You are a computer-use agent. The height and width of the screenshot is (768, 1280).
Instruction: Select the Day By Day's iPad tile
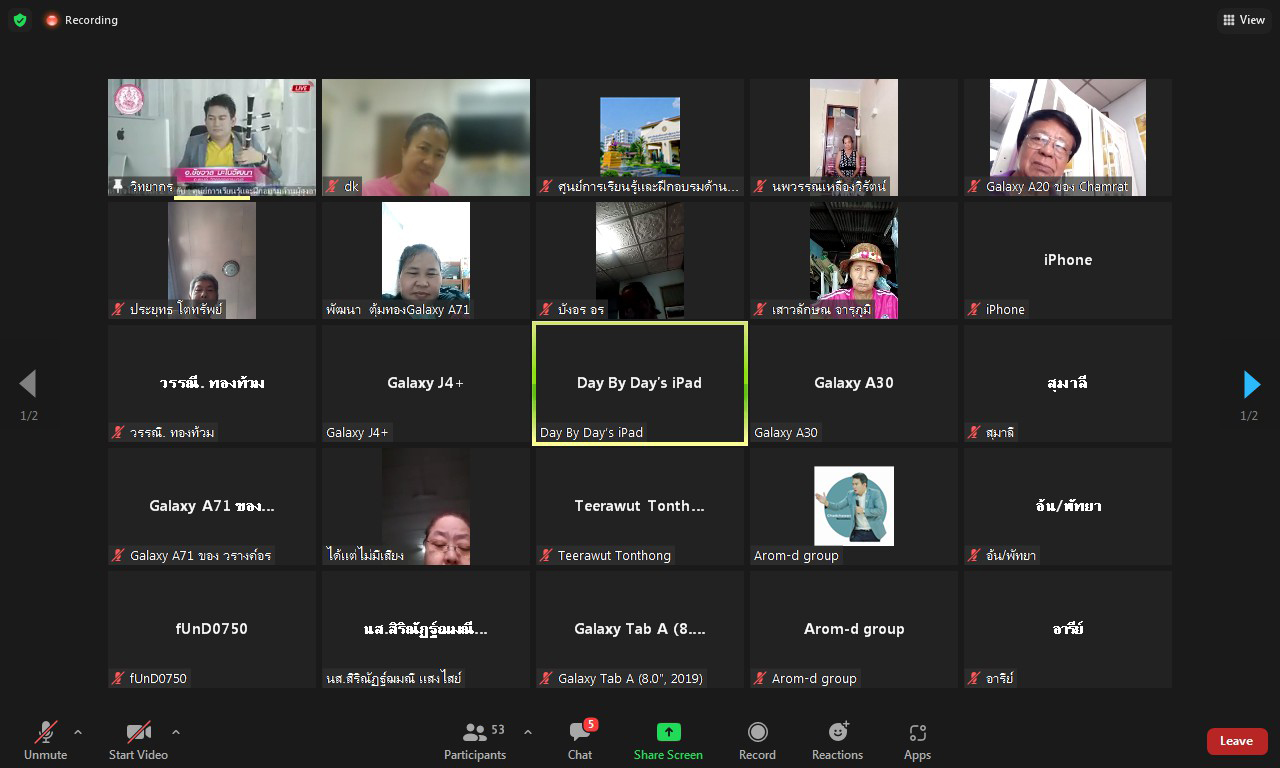coord(640,383)
